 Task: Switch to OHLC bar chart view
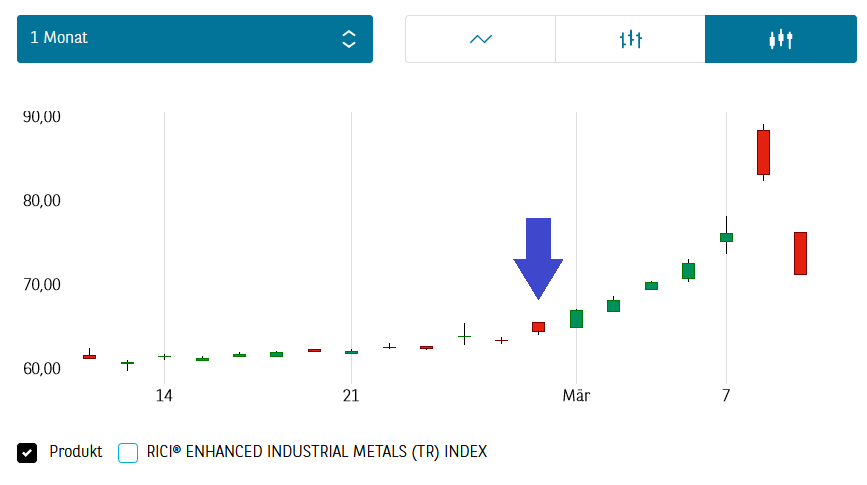[x=630, y=39]
